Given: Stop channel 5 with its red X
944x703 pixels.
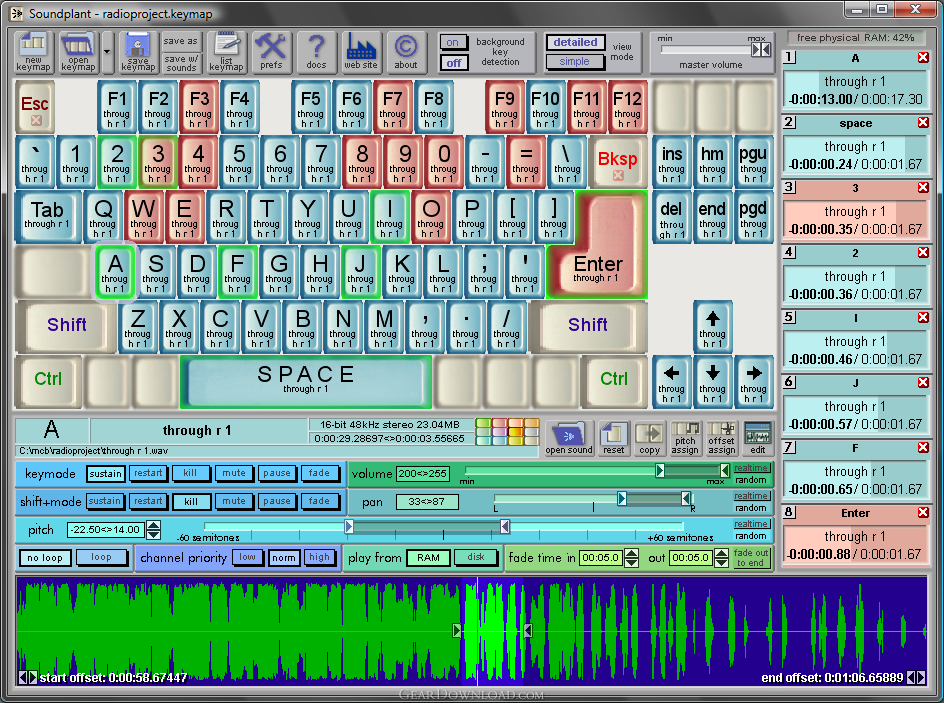Looking at the screenshot, I should coord(923,318).
